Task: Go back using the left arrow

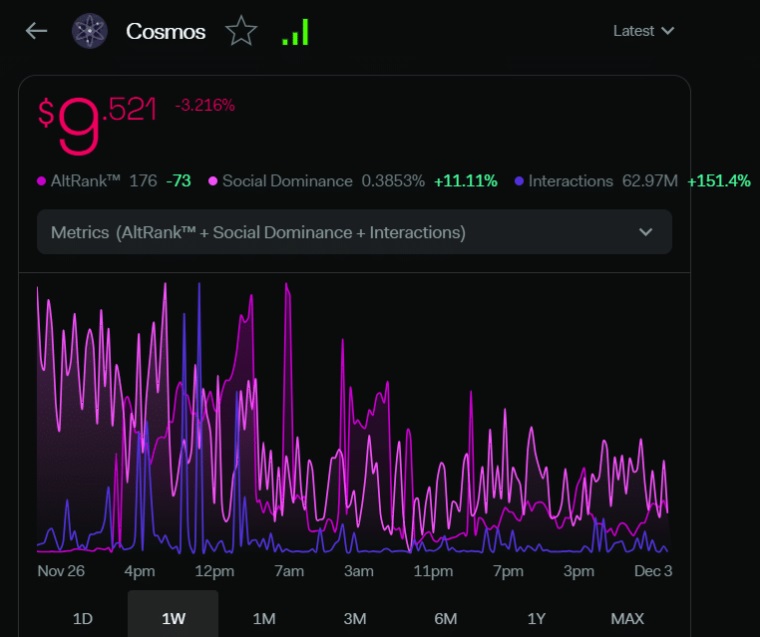Action: [36, 31]
